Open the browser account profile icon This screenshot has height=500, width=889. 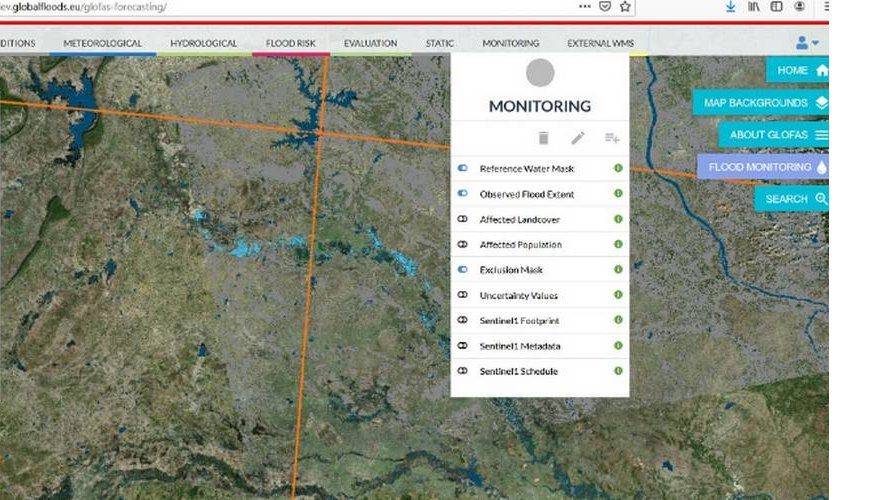(799, 6)
